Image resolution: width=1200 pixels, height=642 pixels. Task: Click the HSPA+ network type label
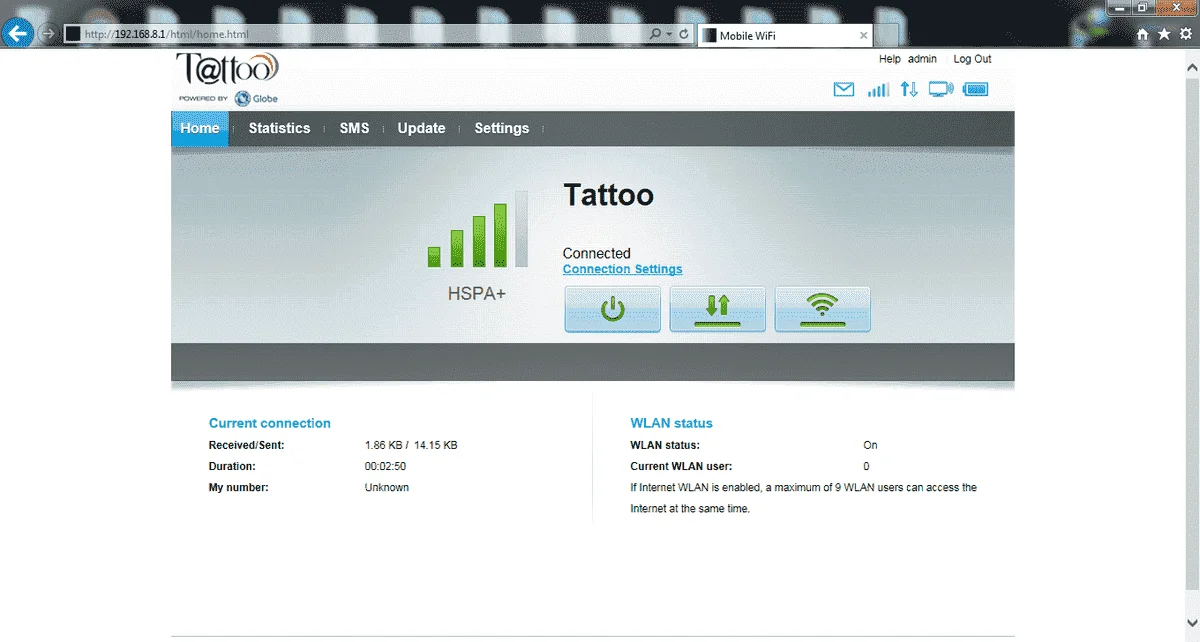[477, 295]
